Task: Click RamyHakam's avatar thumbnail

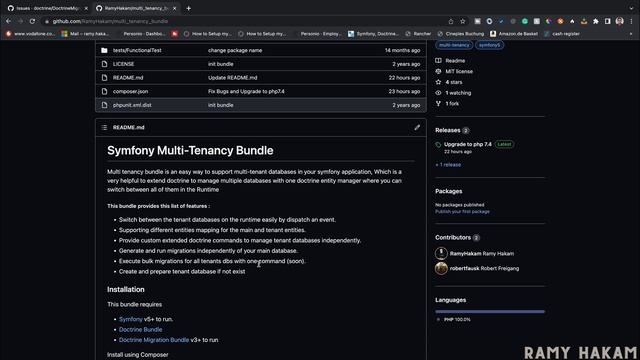Action: coord(441,253)
